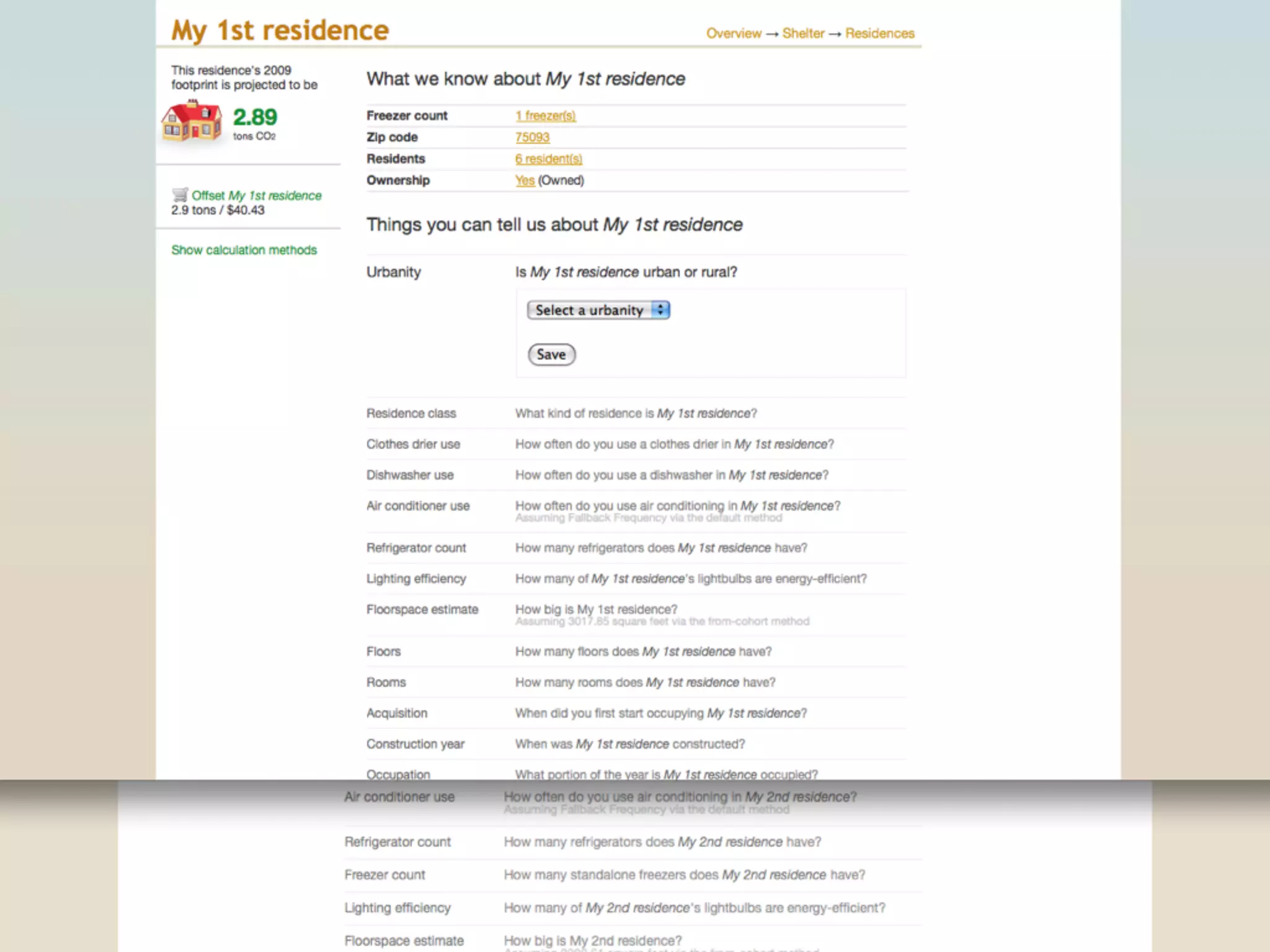Click the 6 resident(s) link
Viewport: 1270px width, 952px height.
point(548,159)
